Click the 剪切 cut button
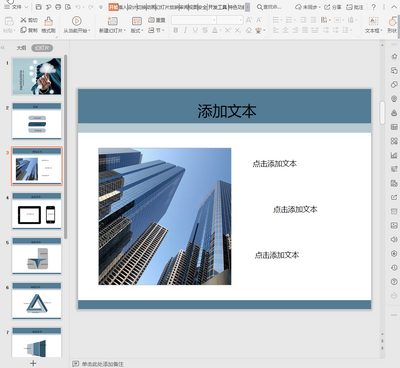400x368 pixels. (29, 20)
